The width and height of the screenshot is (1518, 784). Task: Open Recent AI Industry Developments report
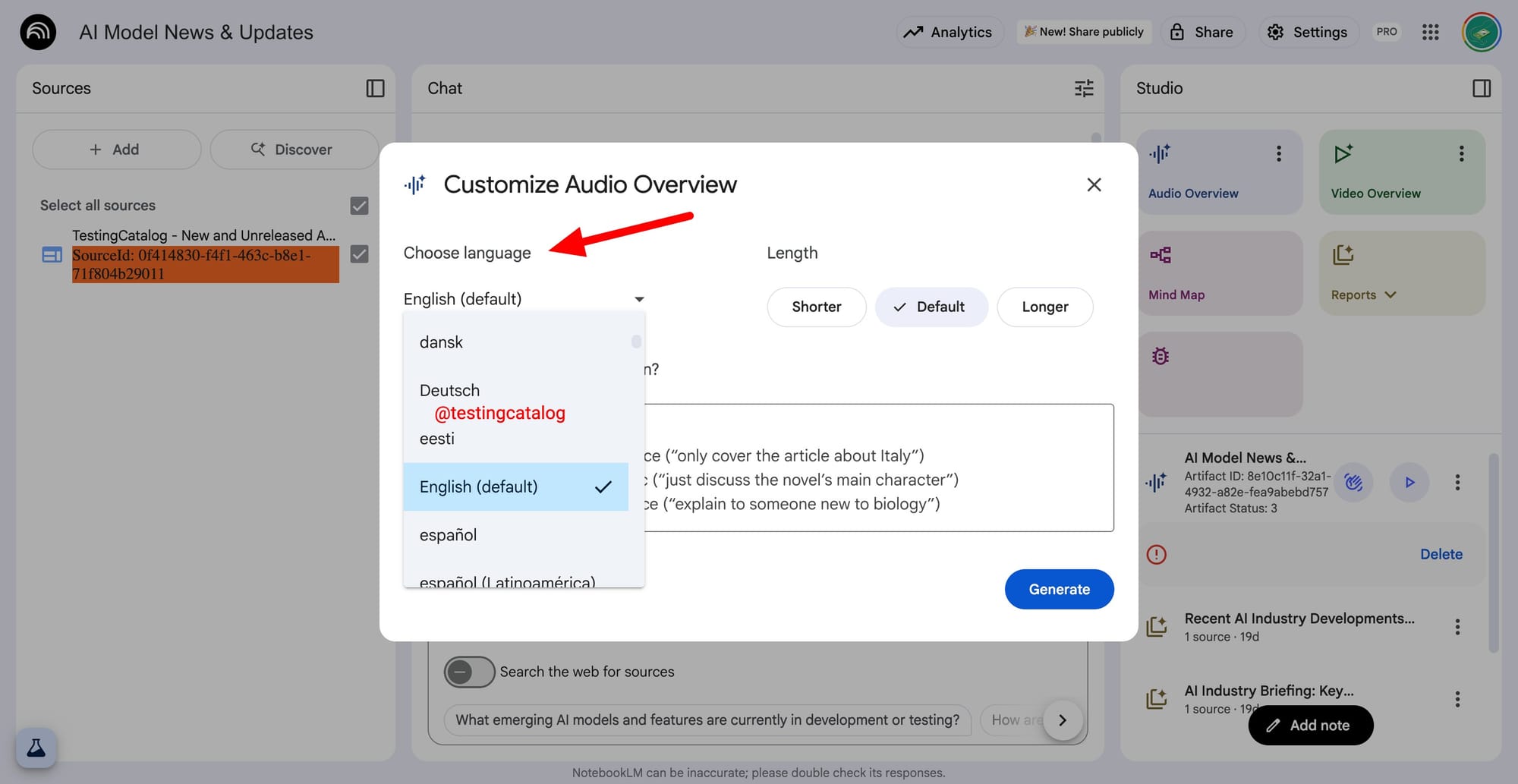click(1299, 627)
